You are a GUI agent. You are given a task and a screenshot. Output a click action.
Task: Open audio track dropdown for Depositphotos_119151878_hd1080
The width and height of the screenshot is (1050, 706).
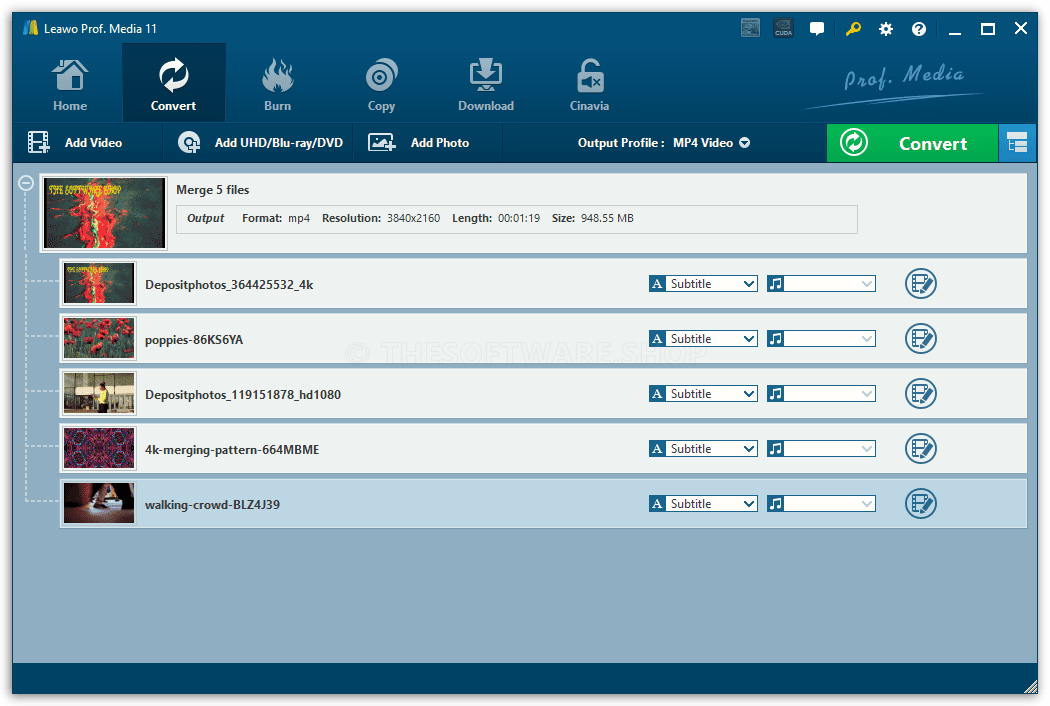(821, 394)
